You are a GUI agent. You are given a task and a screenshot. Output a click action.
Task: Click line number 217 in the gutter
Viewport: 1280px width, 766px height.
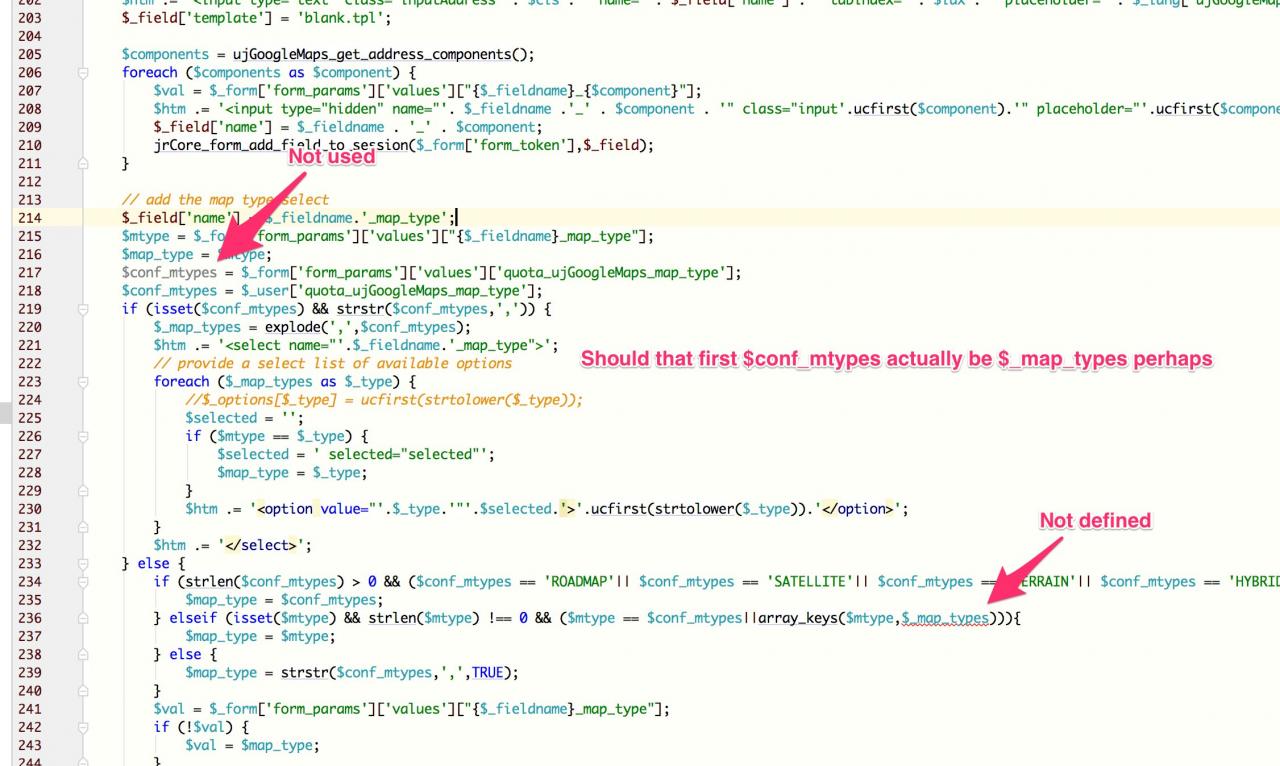(29, 272)
